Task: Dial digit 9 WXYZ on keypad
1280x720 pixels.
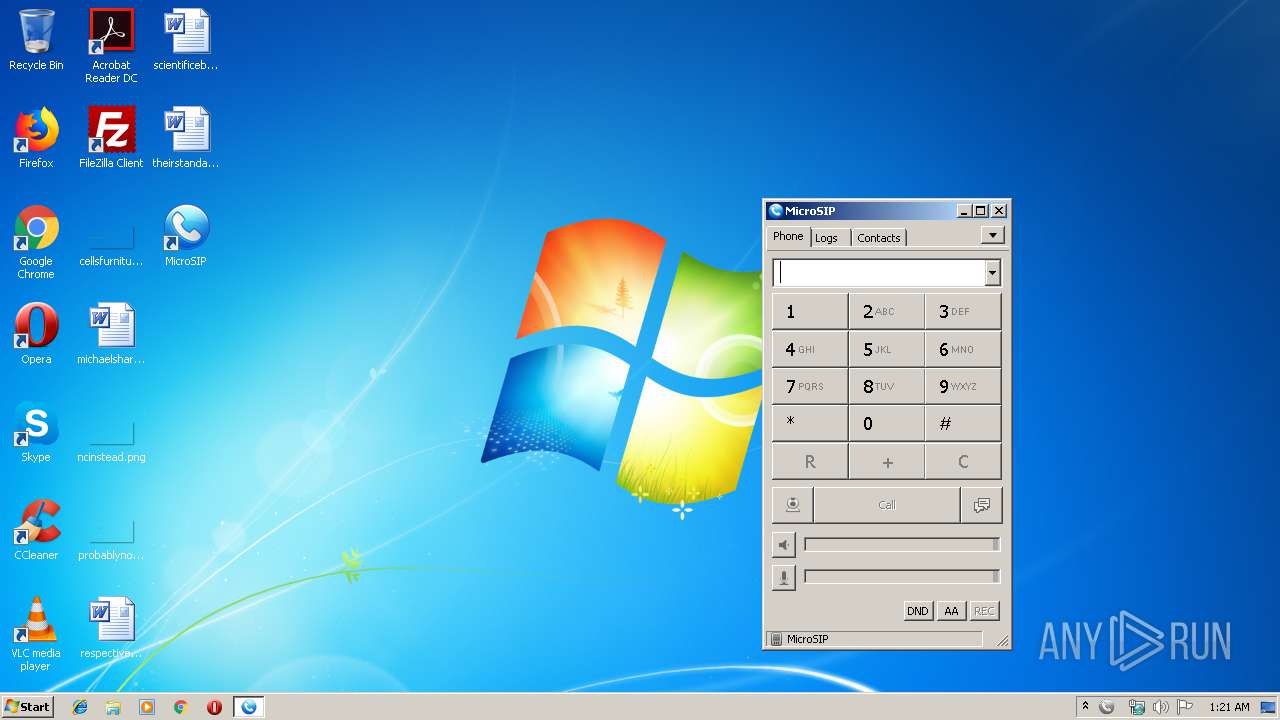Action: [963, 386]
